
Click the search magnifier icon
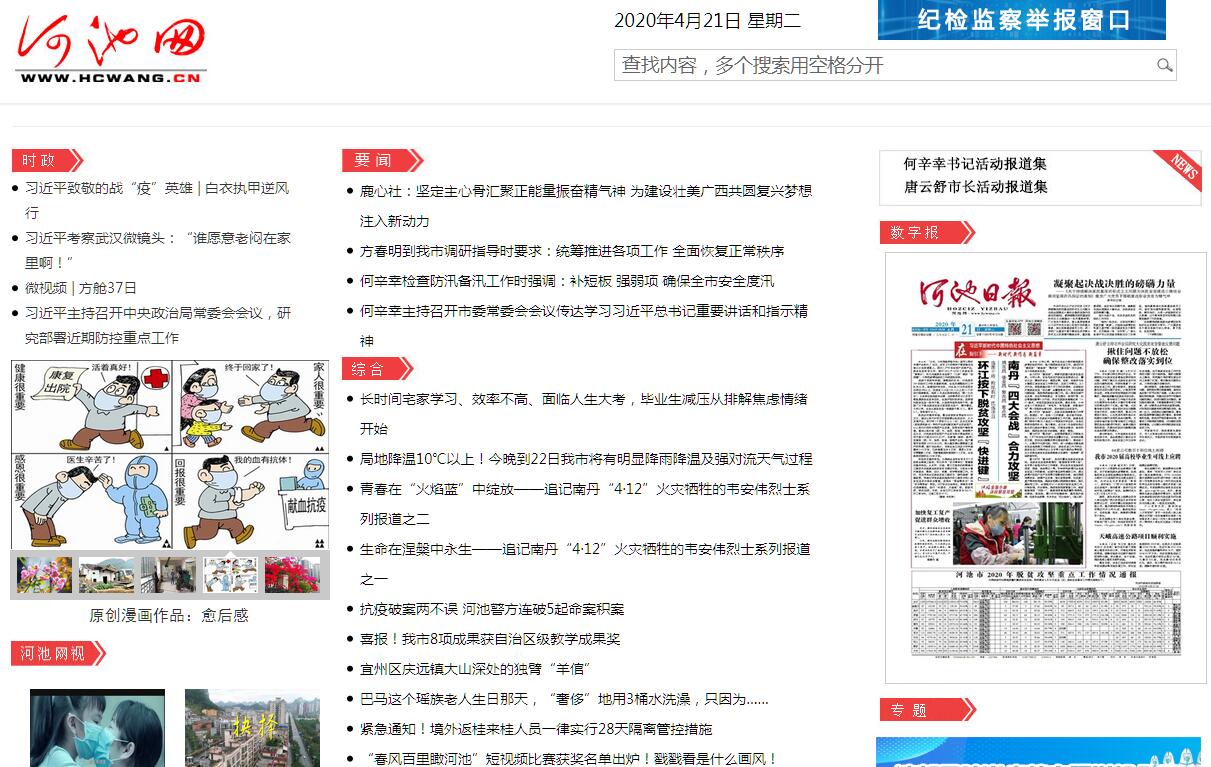click(x=1164, y=66)
